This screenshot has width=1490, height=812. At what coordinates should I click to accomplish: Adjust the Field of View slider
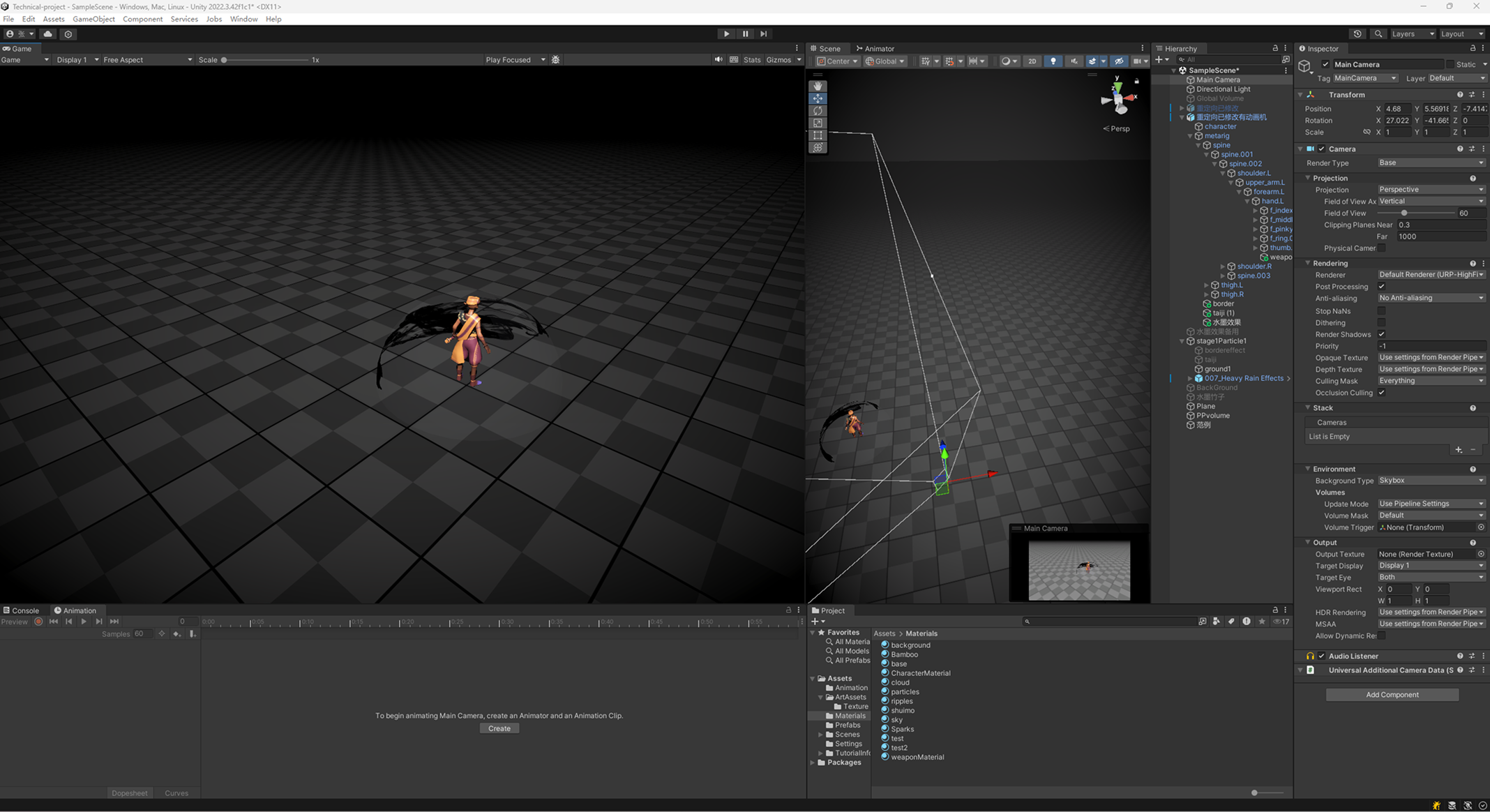[1404, 213]
